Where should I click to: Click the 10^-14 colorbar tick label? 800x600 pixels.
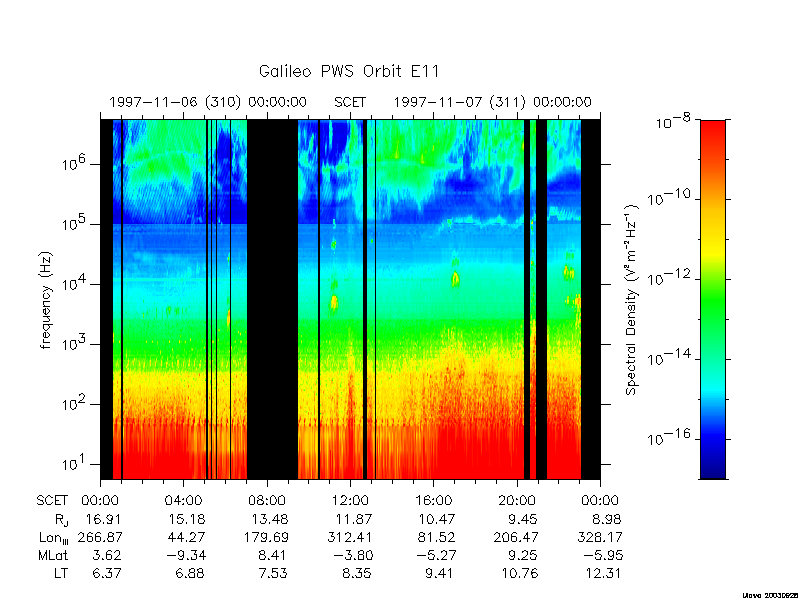point(669,357)
